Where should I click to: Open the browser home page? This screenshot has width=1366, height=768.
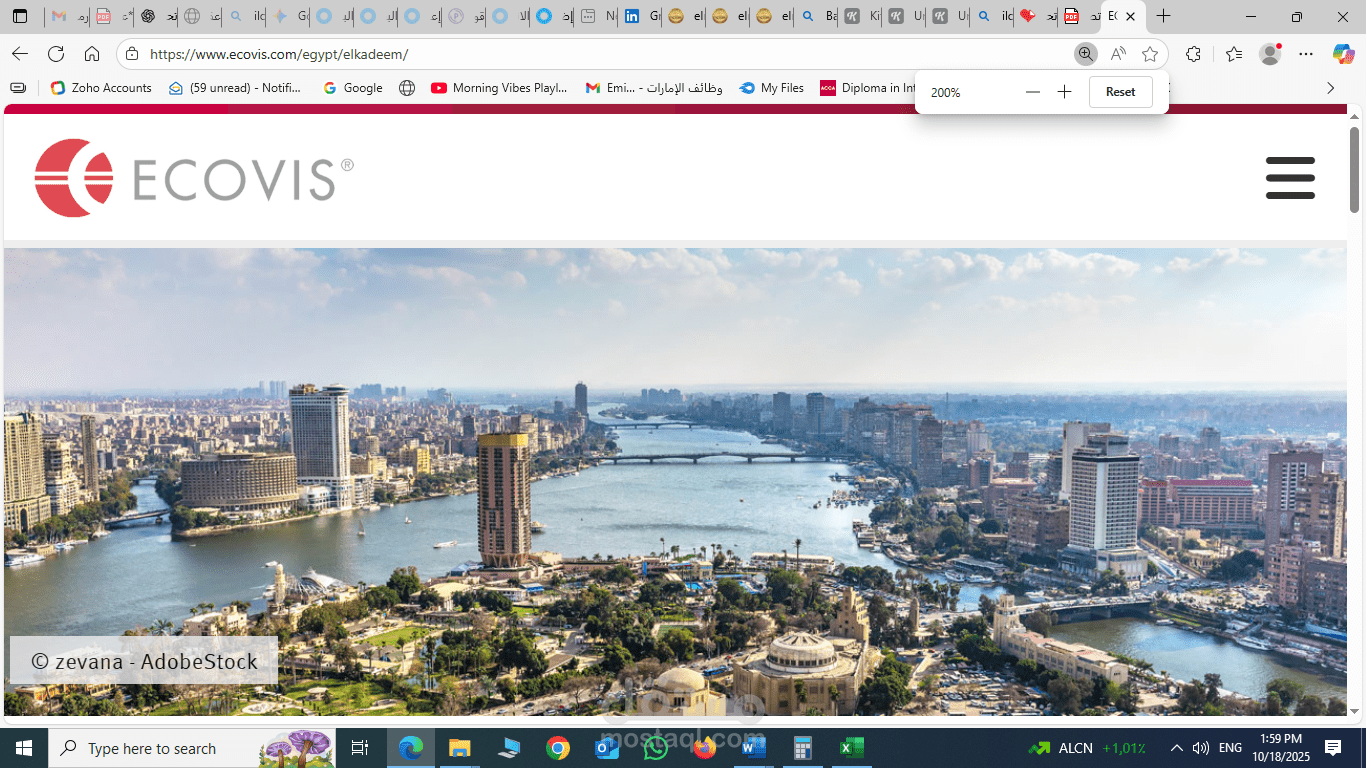tap(92, 54)
